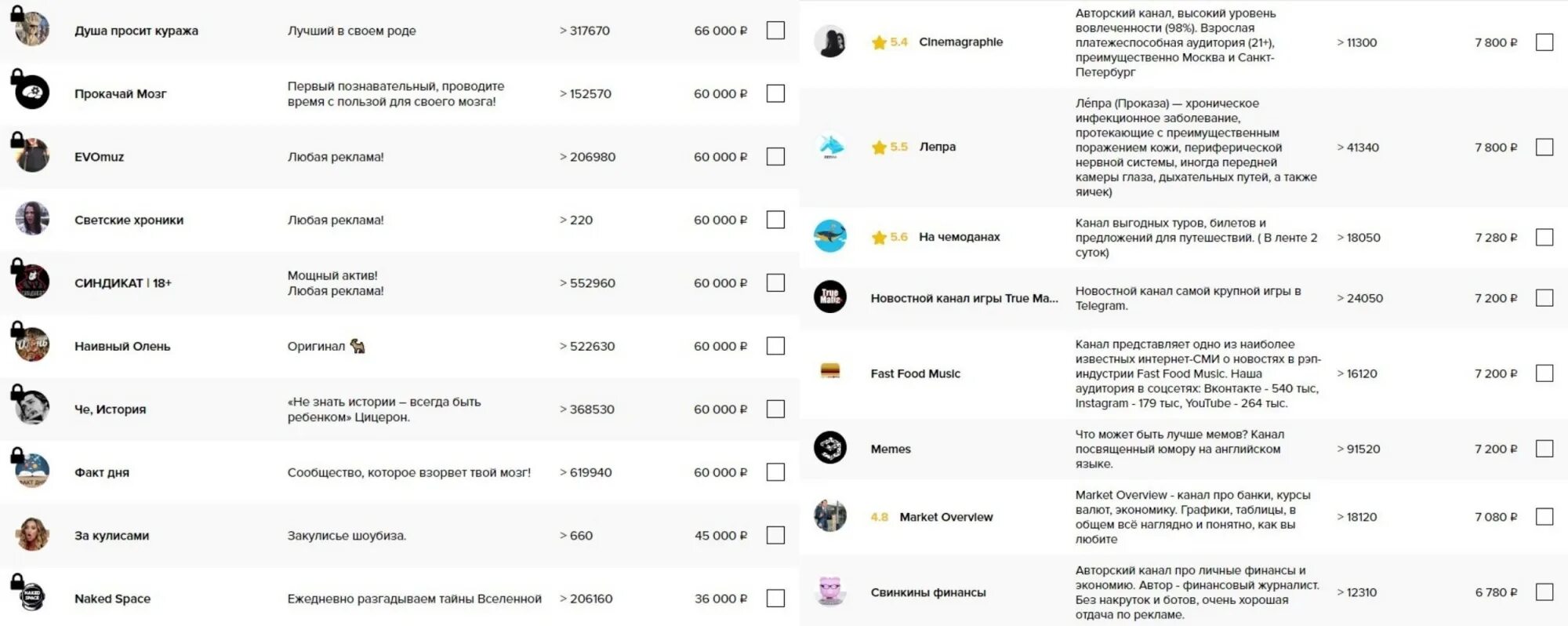Viewport: 1568px width, 626px height.
Task: Open the СИНДИКАТ | 18+ channel name
Action: click(122, 282)
